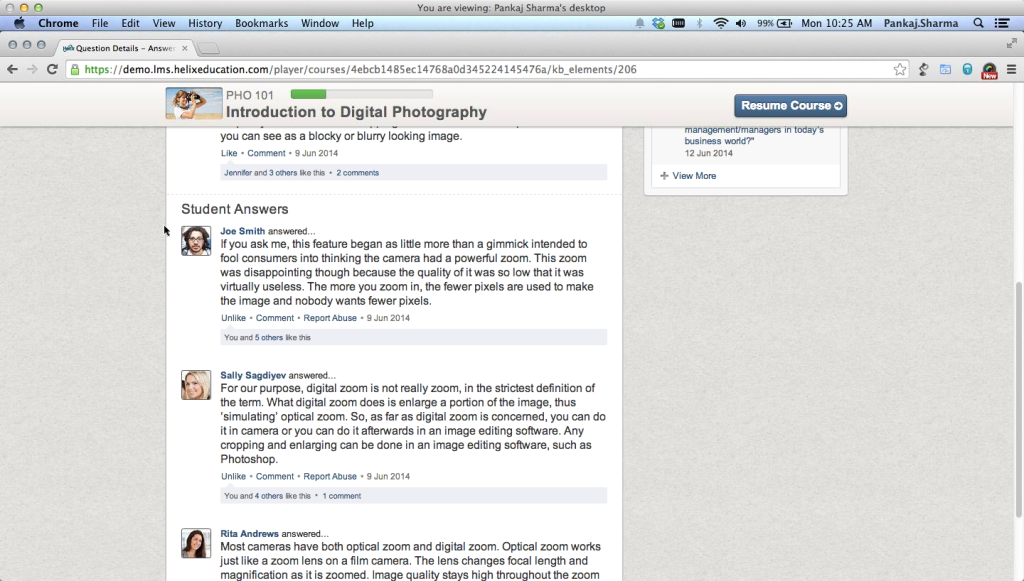Open the File menu
Image resolution: width=1024 pixels, height=581 pixels.
coord(100,24)
